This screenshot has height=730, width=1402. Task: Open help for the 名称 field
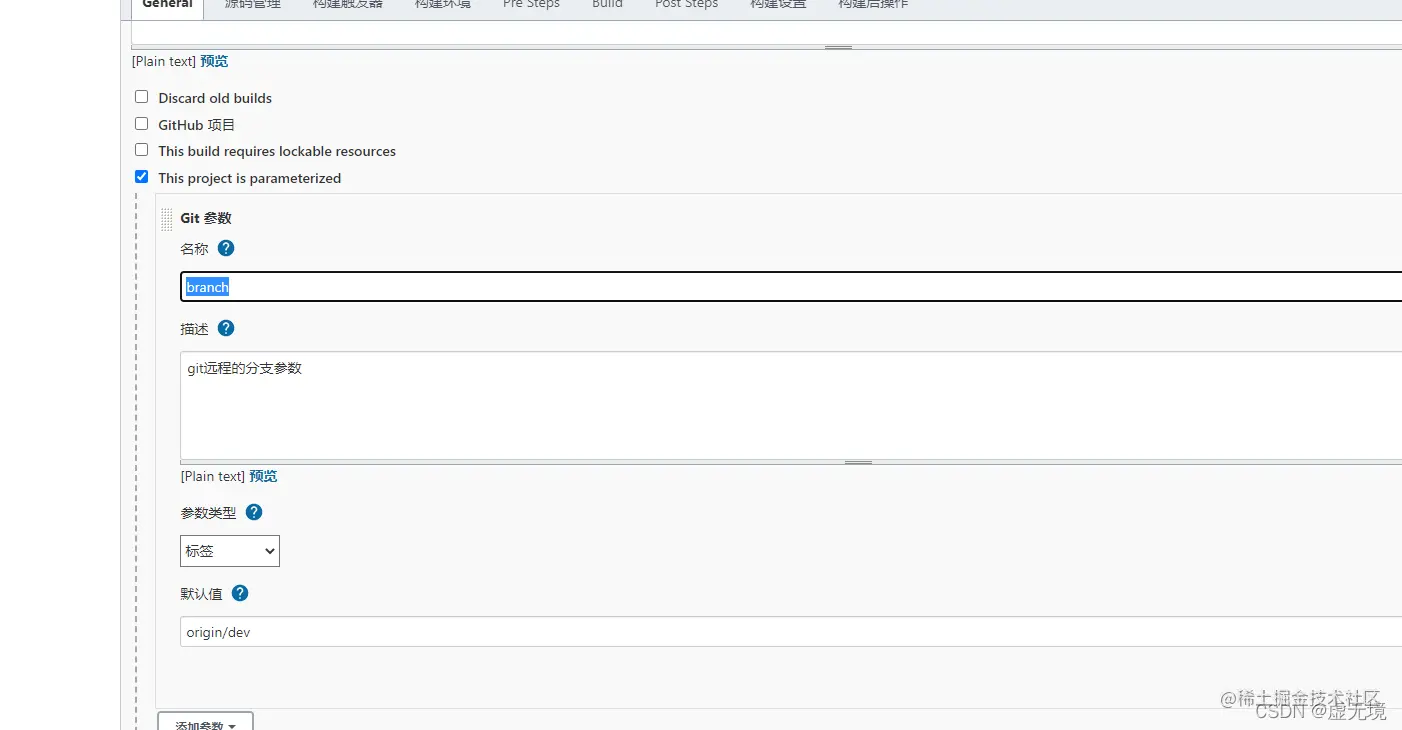click(x=226, y=248)
